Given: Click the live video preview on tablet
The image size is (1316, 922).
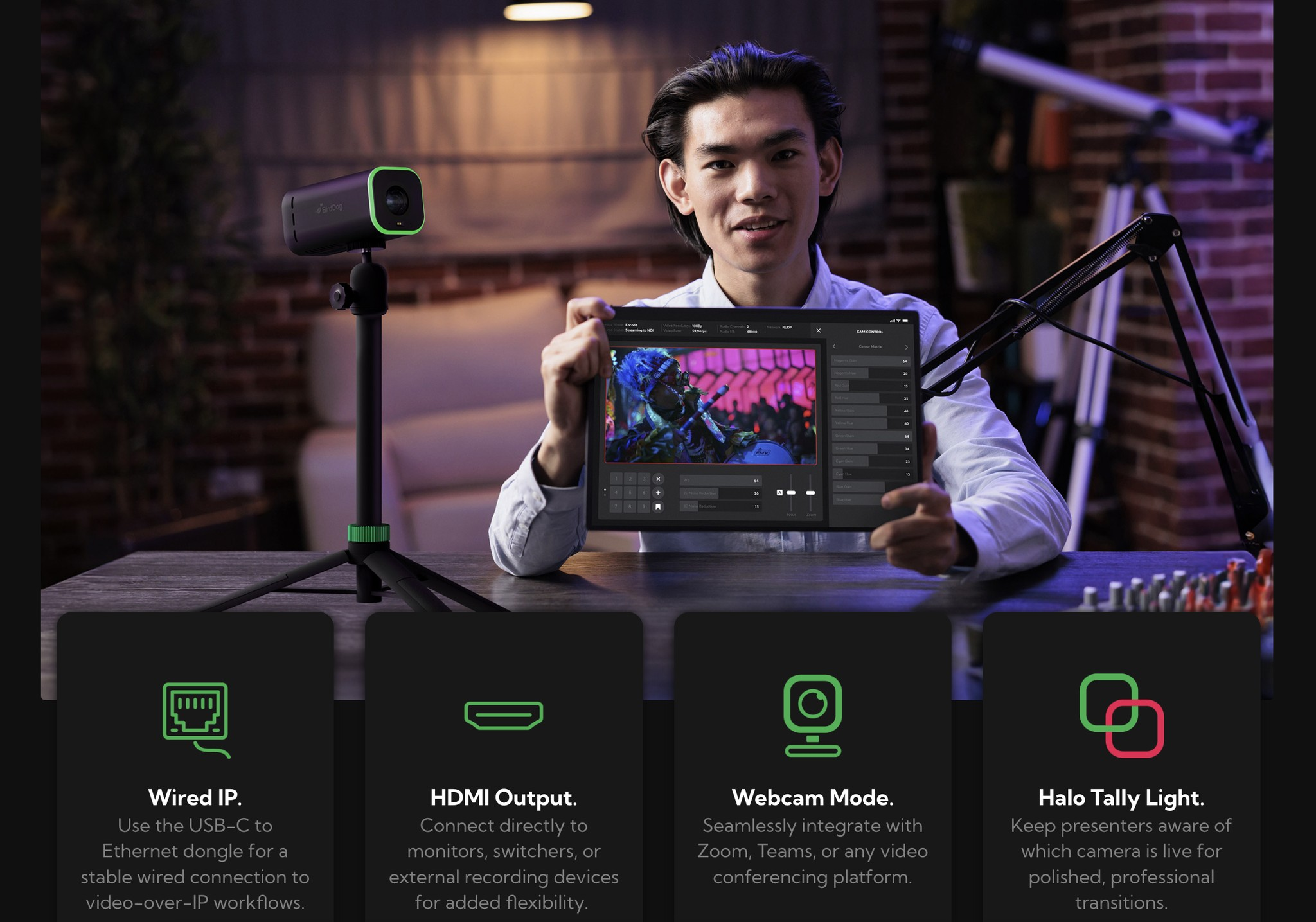Looking at the screenshot, I should coord(711,405).
